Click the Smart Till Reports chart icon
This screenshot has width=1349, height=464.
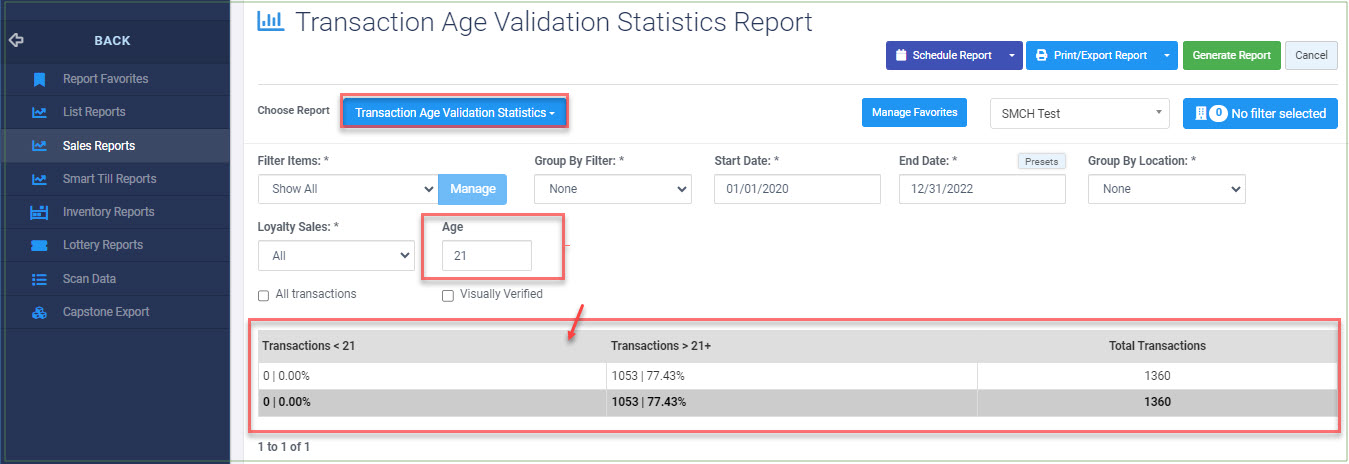39,179
